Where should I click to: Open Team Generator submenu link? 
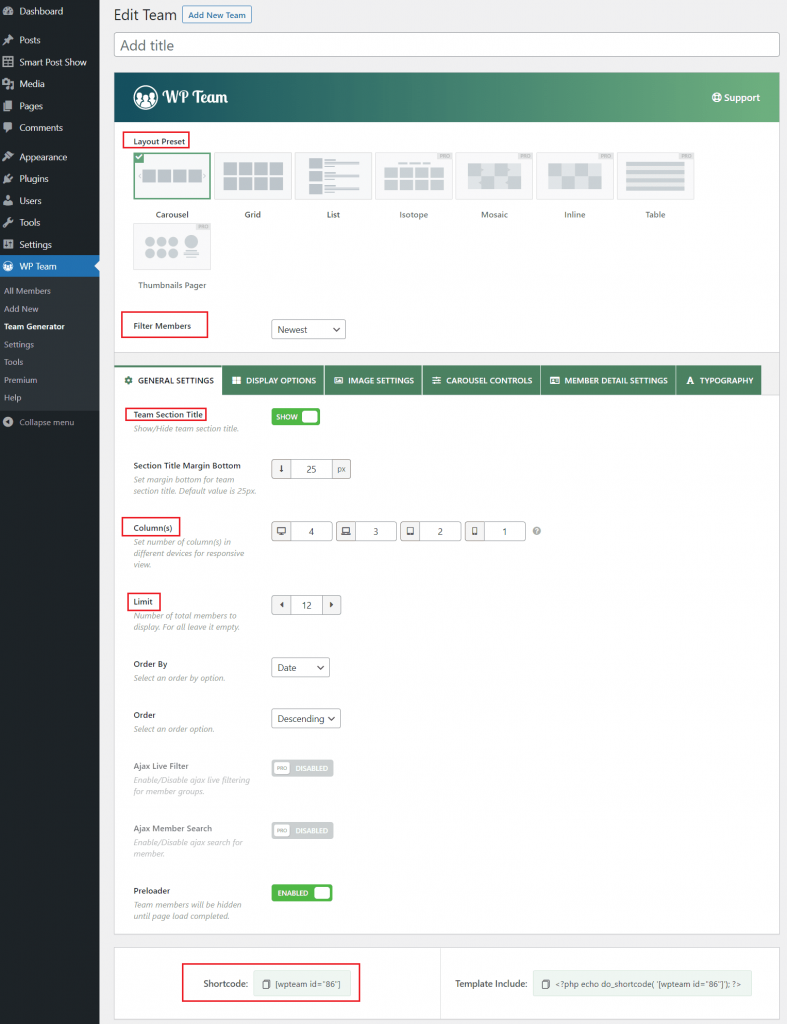[34, 327]
